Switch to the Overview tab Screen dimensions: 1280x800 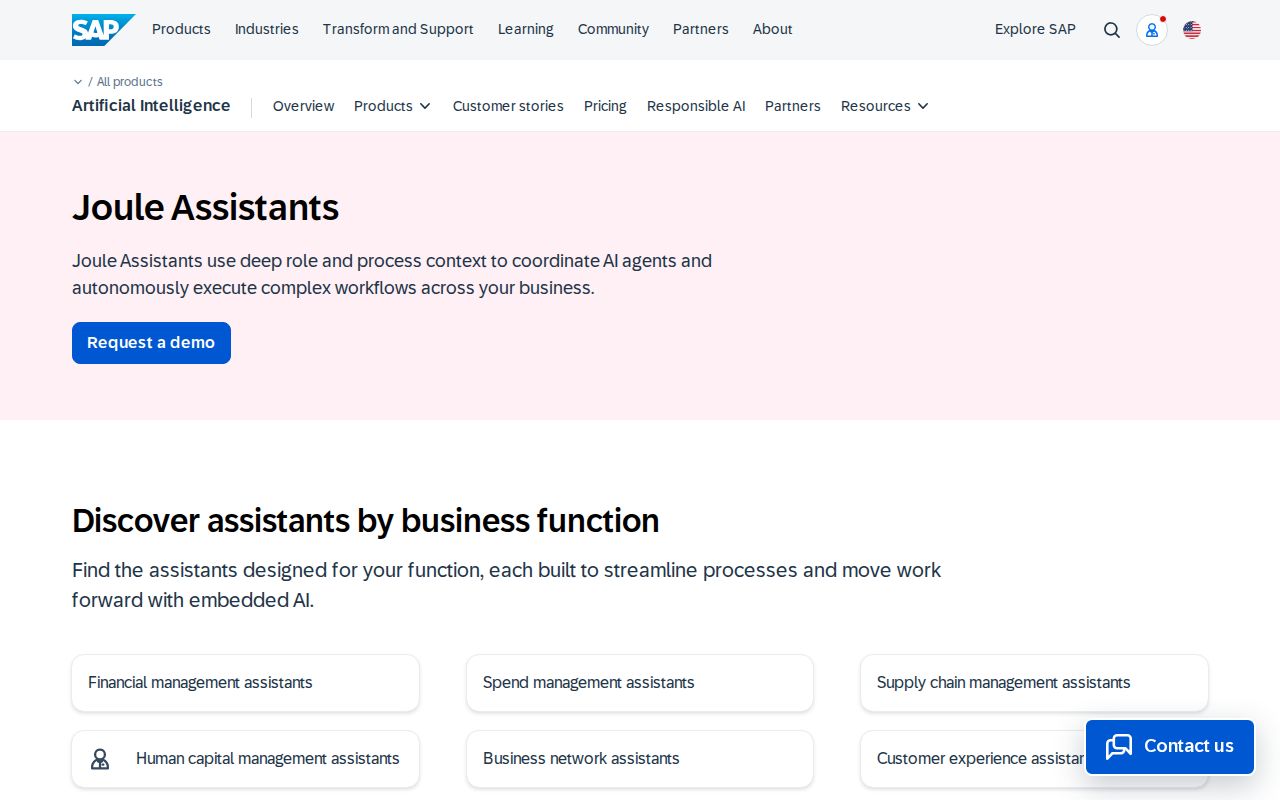pyautogui.click(x=304, y=106)
